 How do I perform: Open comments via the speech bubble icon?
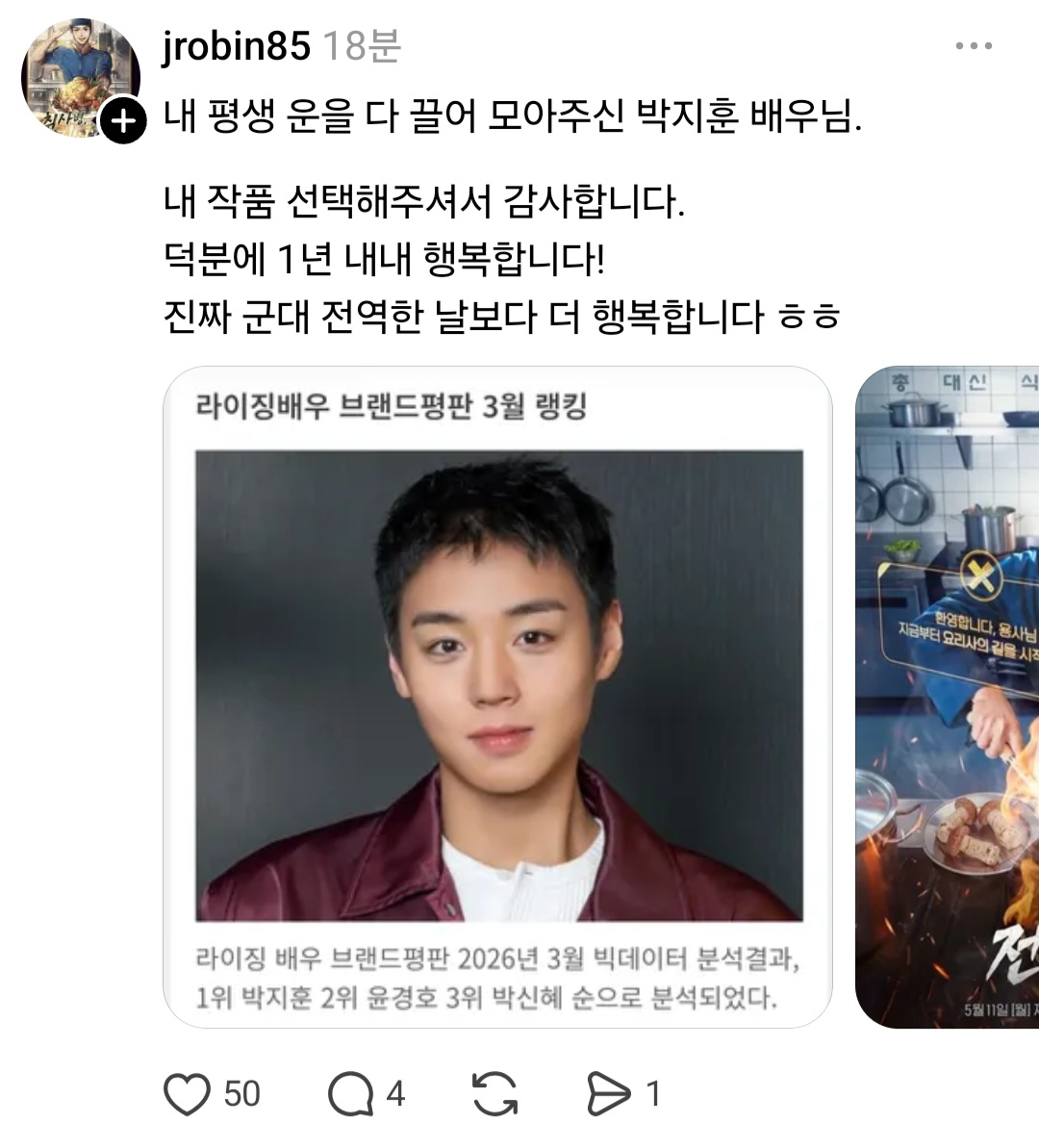350,1094
